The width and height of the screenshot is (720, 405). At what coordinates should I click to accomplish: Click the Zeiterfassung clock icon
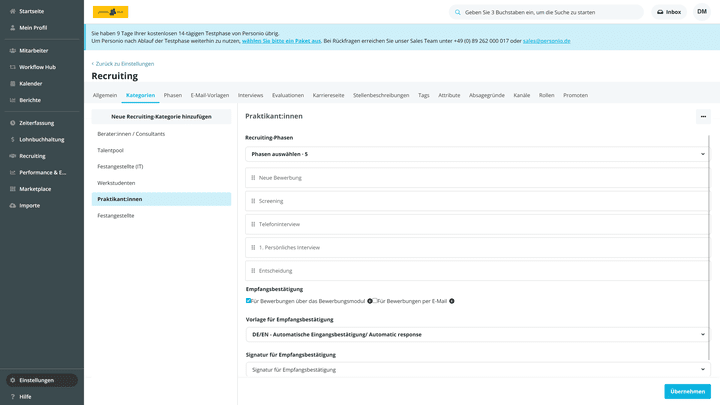click(x=12, y=123)
